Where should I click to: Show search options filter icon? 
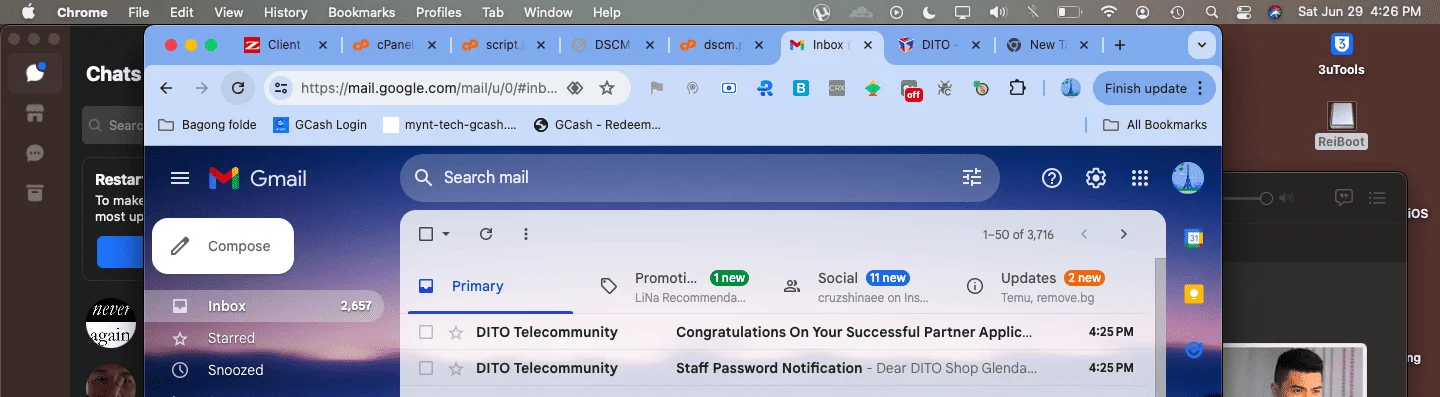click(x=972, y=178)
